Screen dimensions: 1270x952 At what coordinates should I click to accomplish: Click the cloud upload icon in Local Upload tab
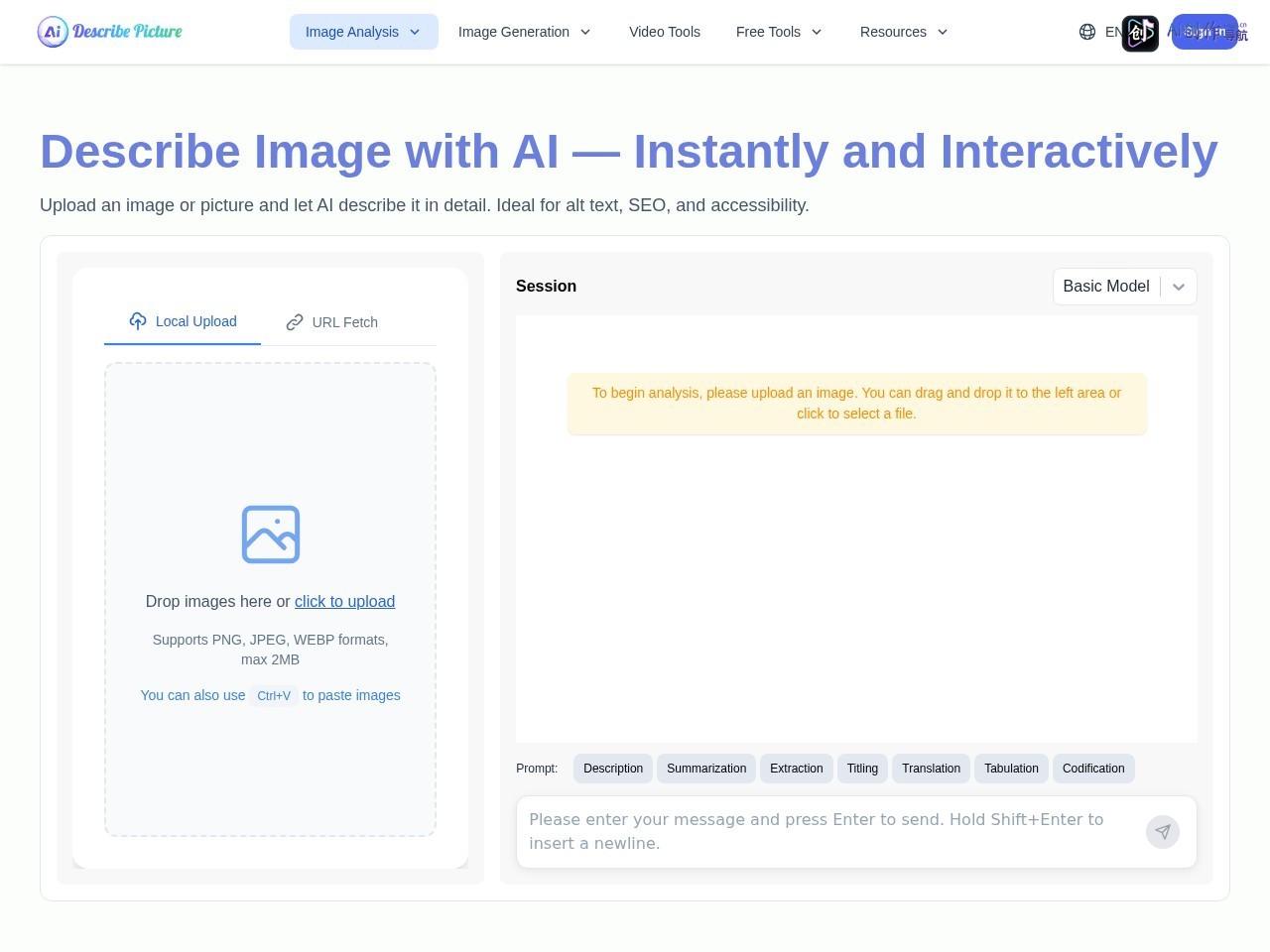(138, 320)
